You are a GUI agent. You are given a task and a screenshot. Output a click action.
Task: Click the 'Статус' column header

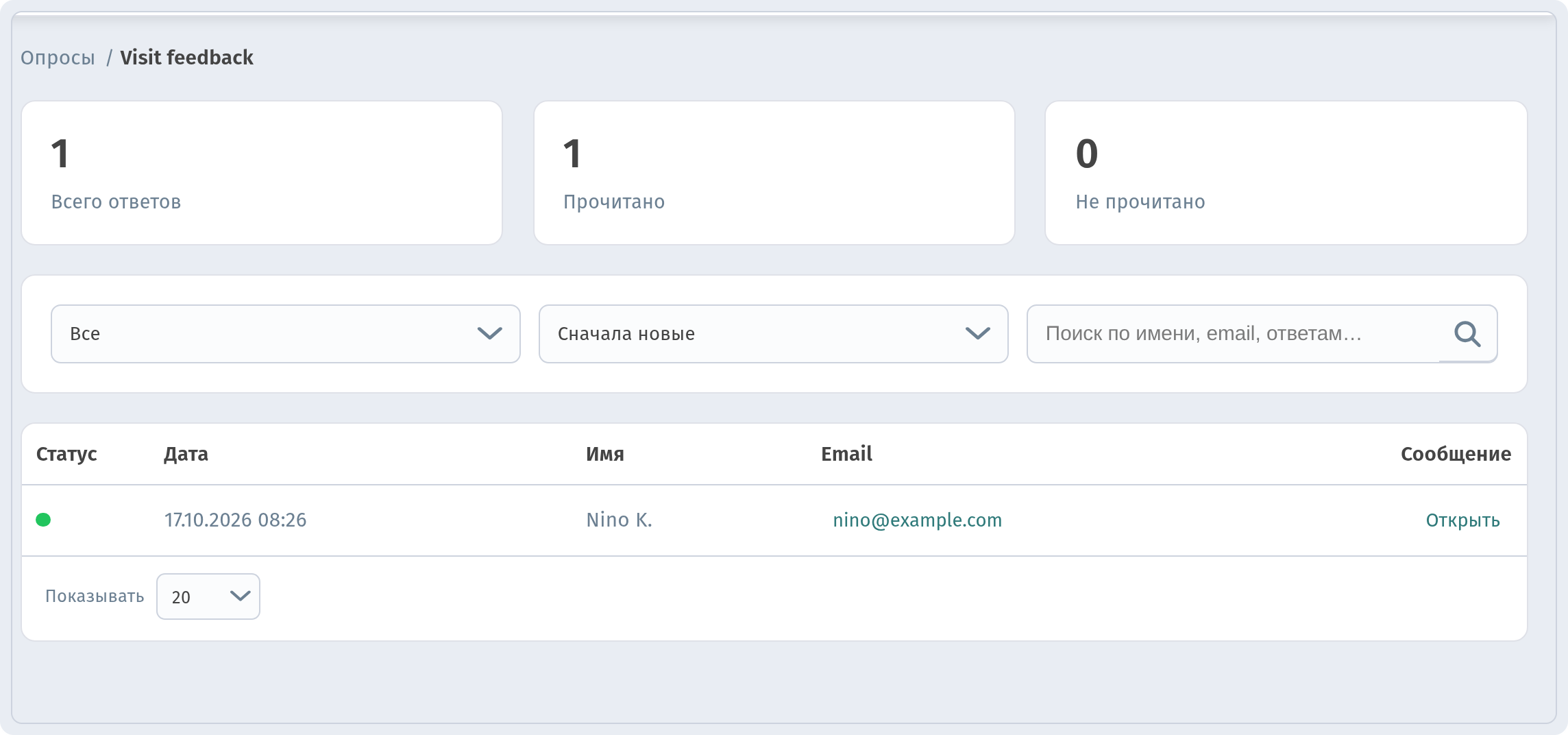click(x=66, y=454)
